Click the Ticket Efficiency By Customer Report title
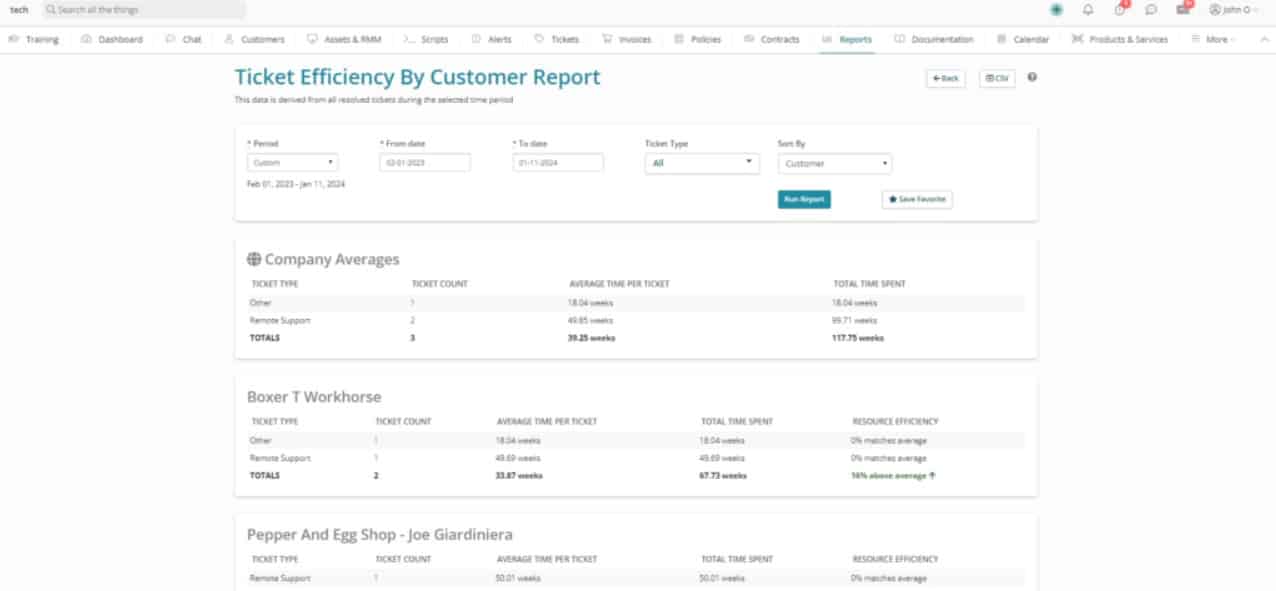Screen dimensions: 1276x591 (418, 77)
